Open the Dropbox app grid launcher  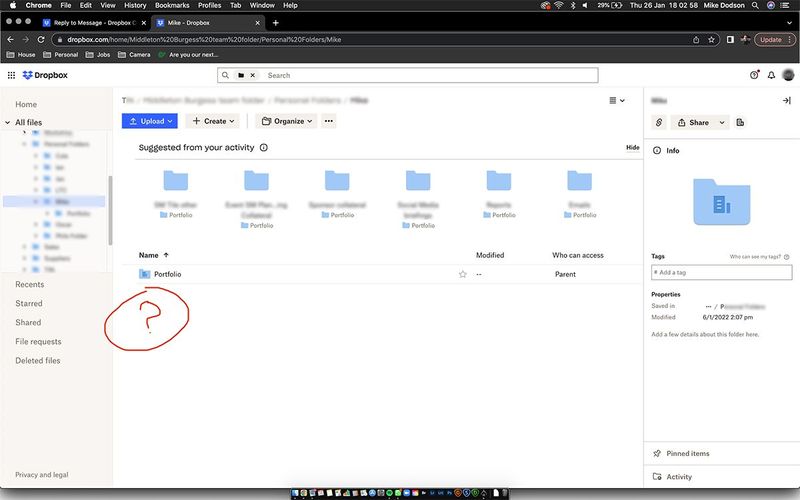point(11,75)
